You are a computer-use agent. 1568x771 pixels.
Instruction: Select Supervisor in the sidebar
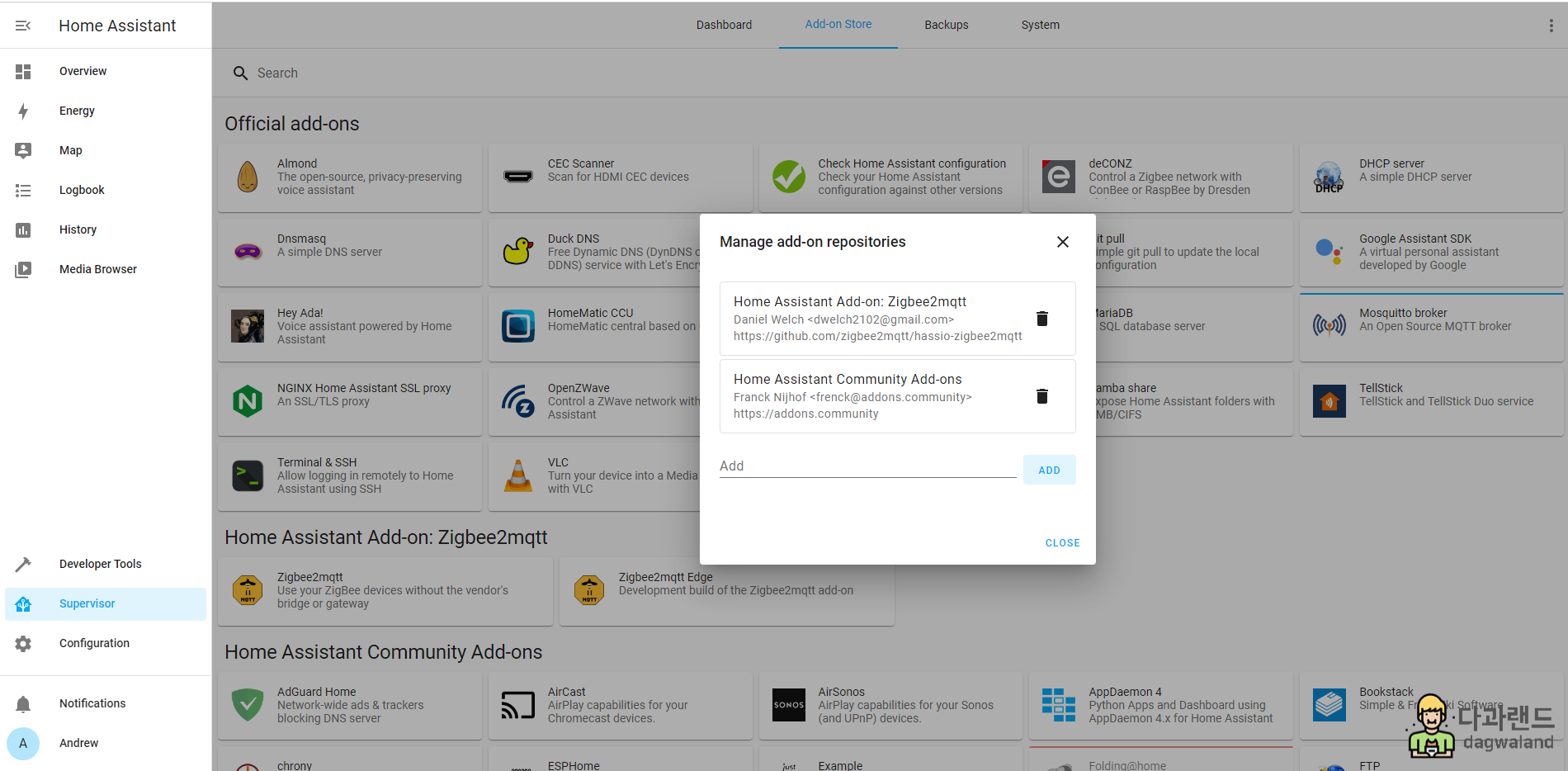coord(106,603)
